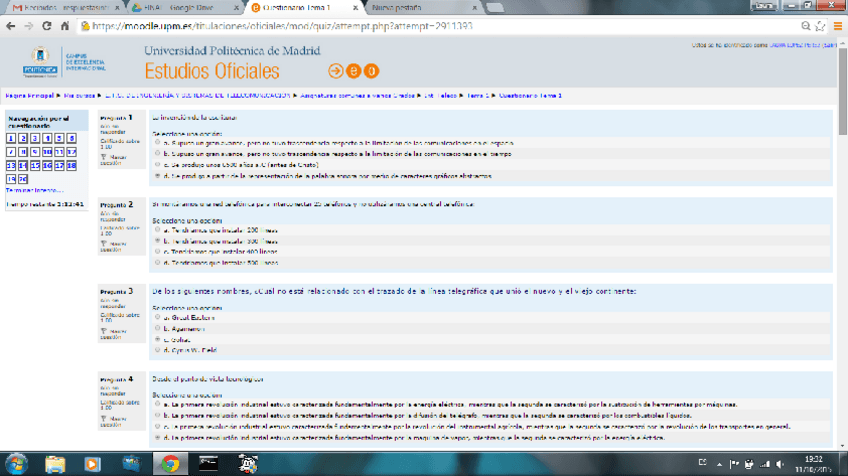The height and width of the screenshot is (476, 848).
Task: Select option c of Pregunta 4
Action: (158, 426)
